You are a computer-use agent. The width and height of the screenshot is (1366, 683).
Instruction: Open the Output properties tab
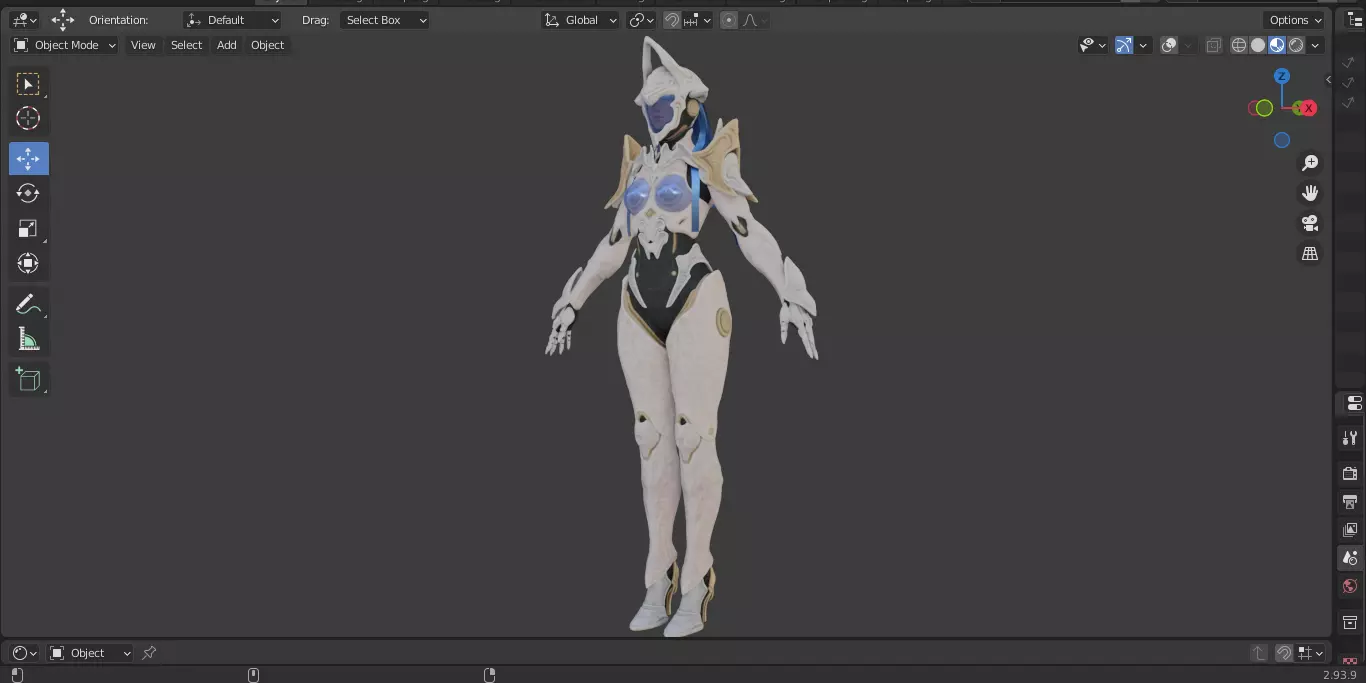1350,501
